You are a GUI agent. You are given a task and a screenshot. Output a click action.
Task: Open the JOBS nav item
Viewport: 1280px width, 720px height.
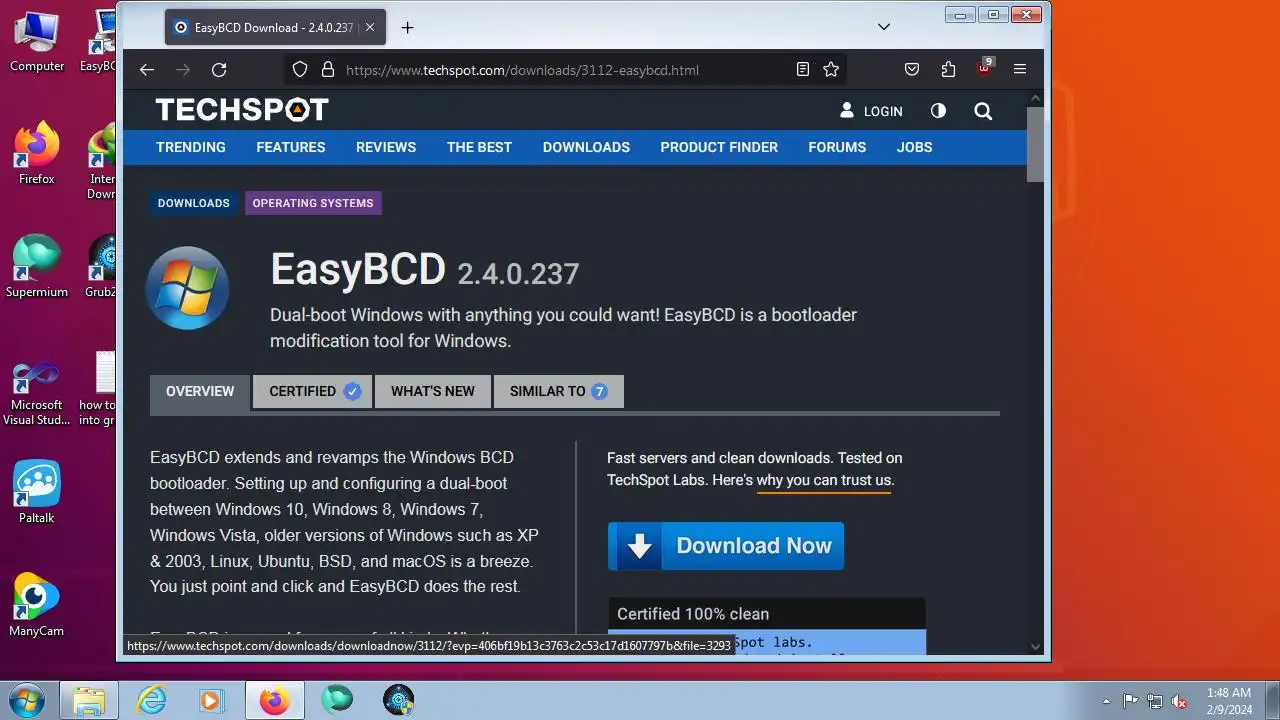point(914,147)
